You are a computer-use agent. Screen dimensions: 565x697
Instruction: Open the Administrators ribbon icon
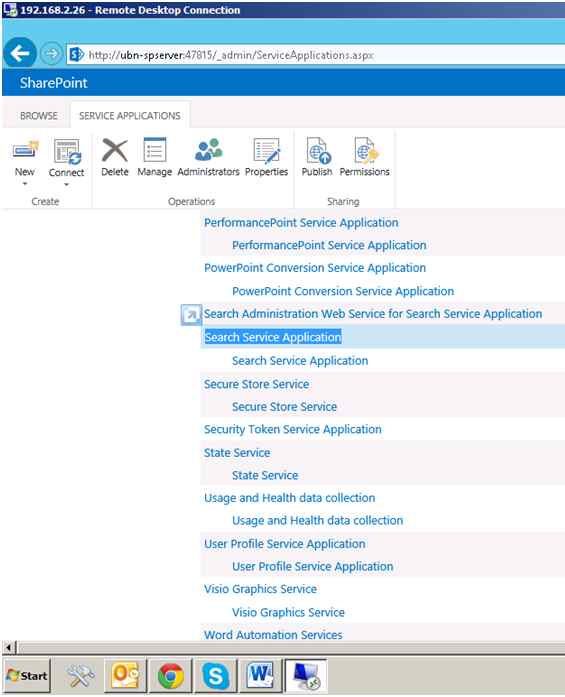208,150
